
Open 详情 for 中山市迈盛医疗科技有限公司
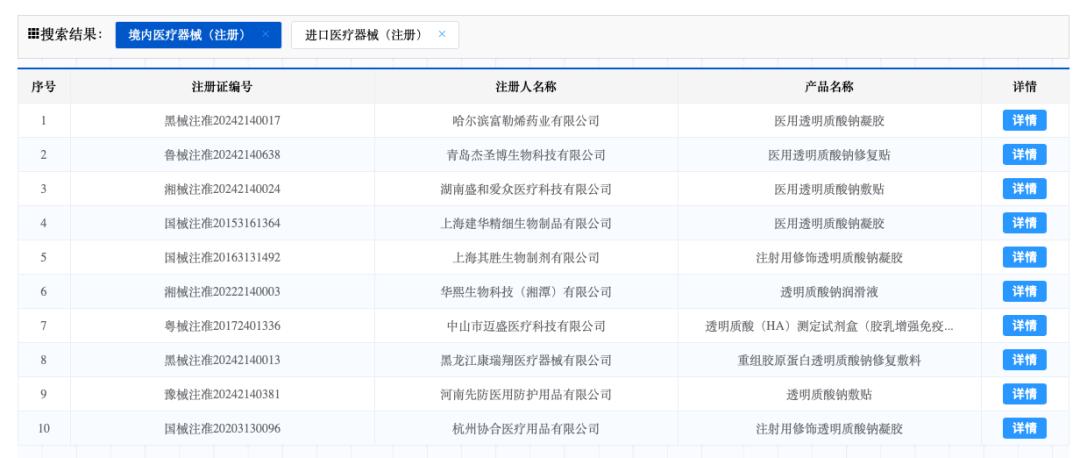click(x=1024, y=326)
